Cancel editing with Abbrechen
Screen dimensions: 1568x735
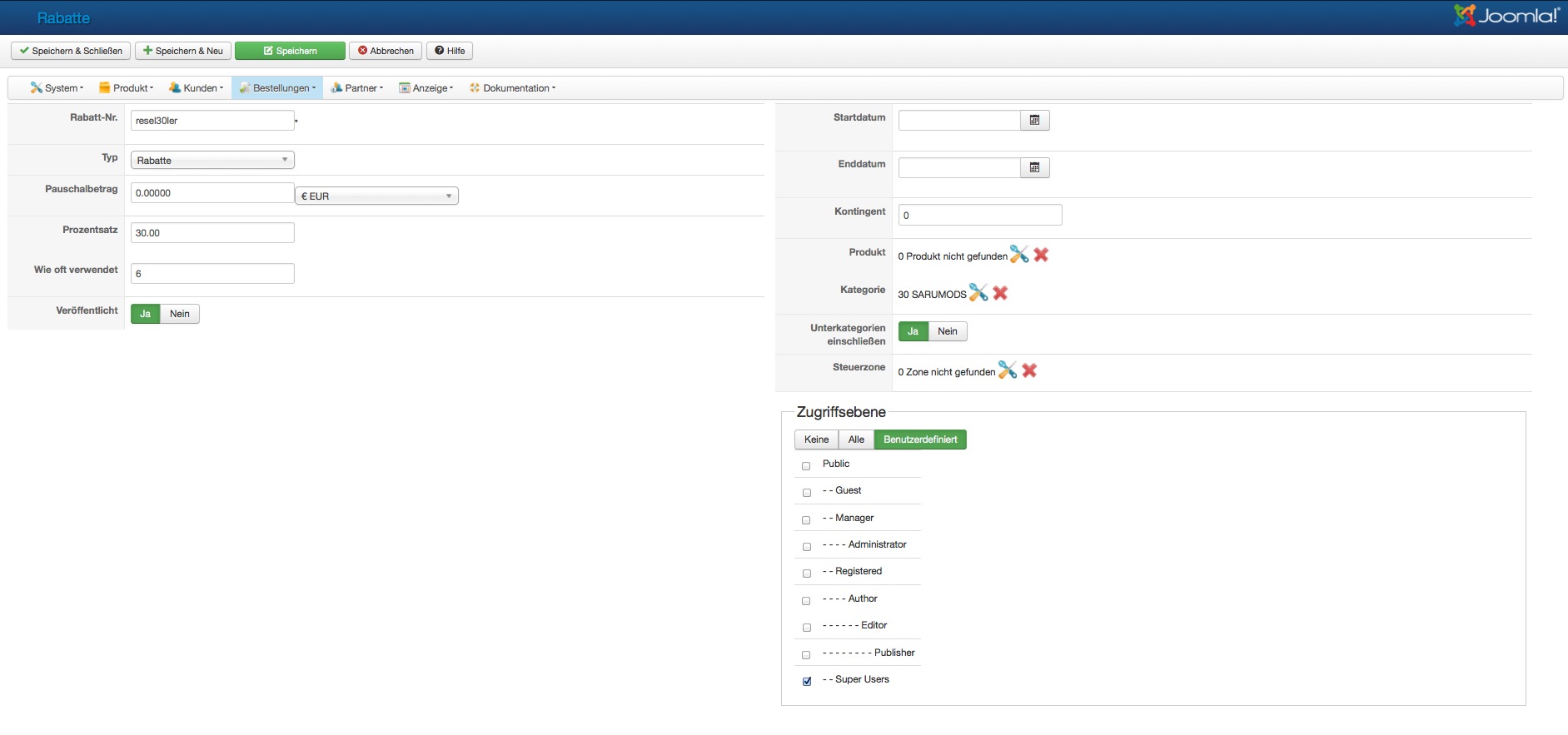click(x=386, y=51)
